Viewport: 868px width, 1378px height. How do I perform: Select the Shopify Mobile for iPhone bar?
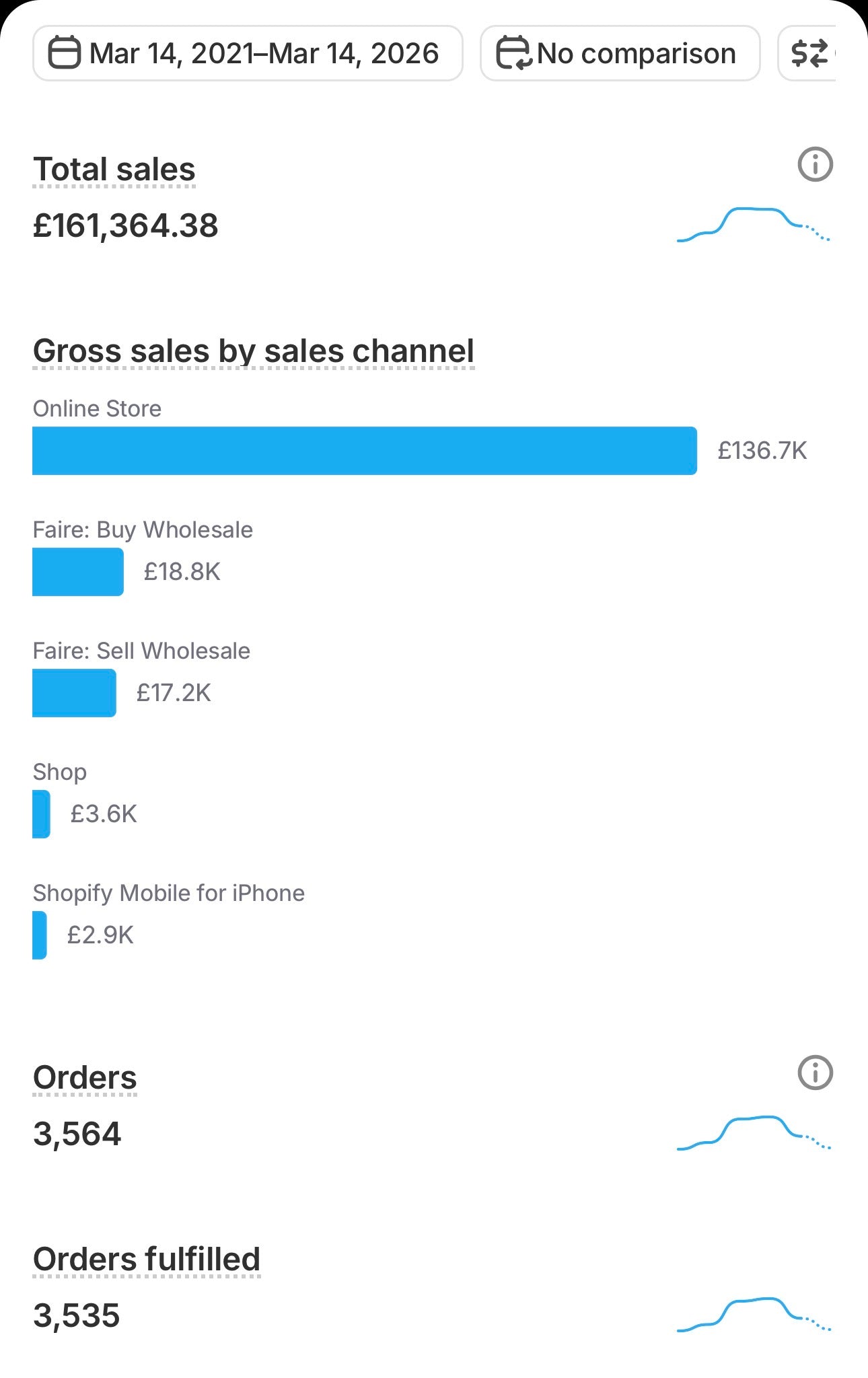40,935
